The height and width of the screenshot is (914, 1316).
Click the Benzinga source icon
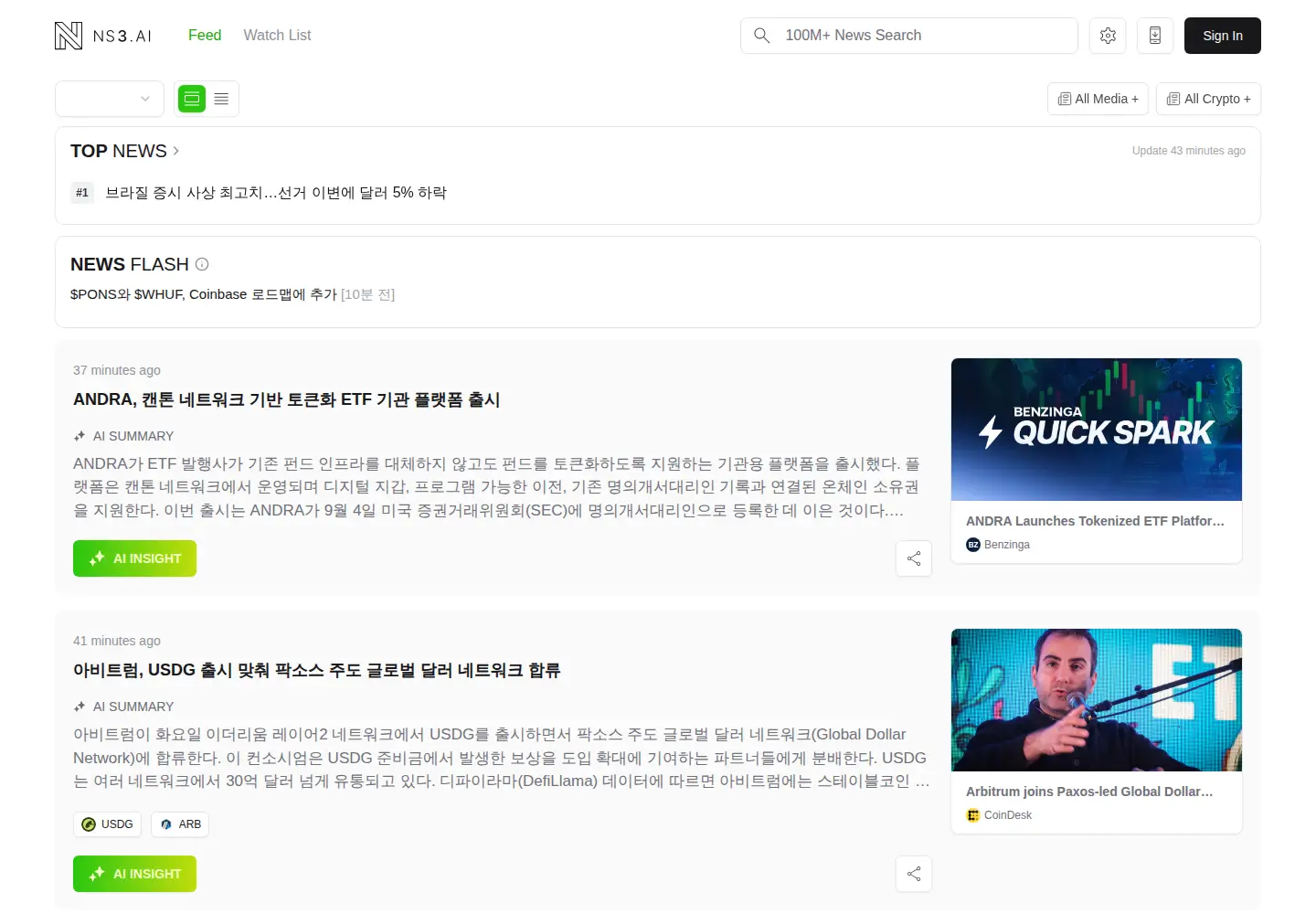click(x=973, y=545)
